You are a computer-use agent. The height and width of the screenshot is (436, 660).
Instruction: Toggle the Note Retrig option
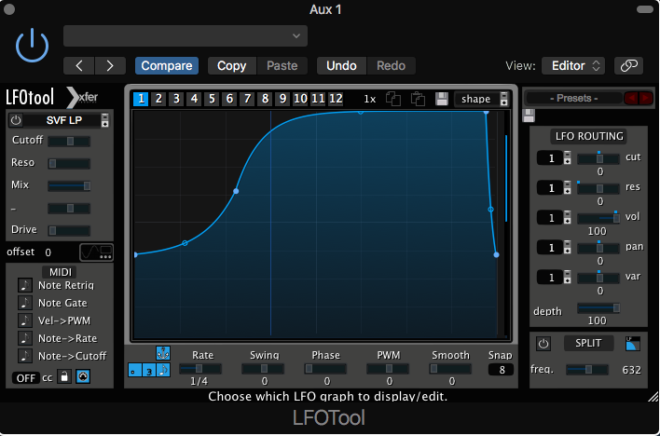(25, 285)
